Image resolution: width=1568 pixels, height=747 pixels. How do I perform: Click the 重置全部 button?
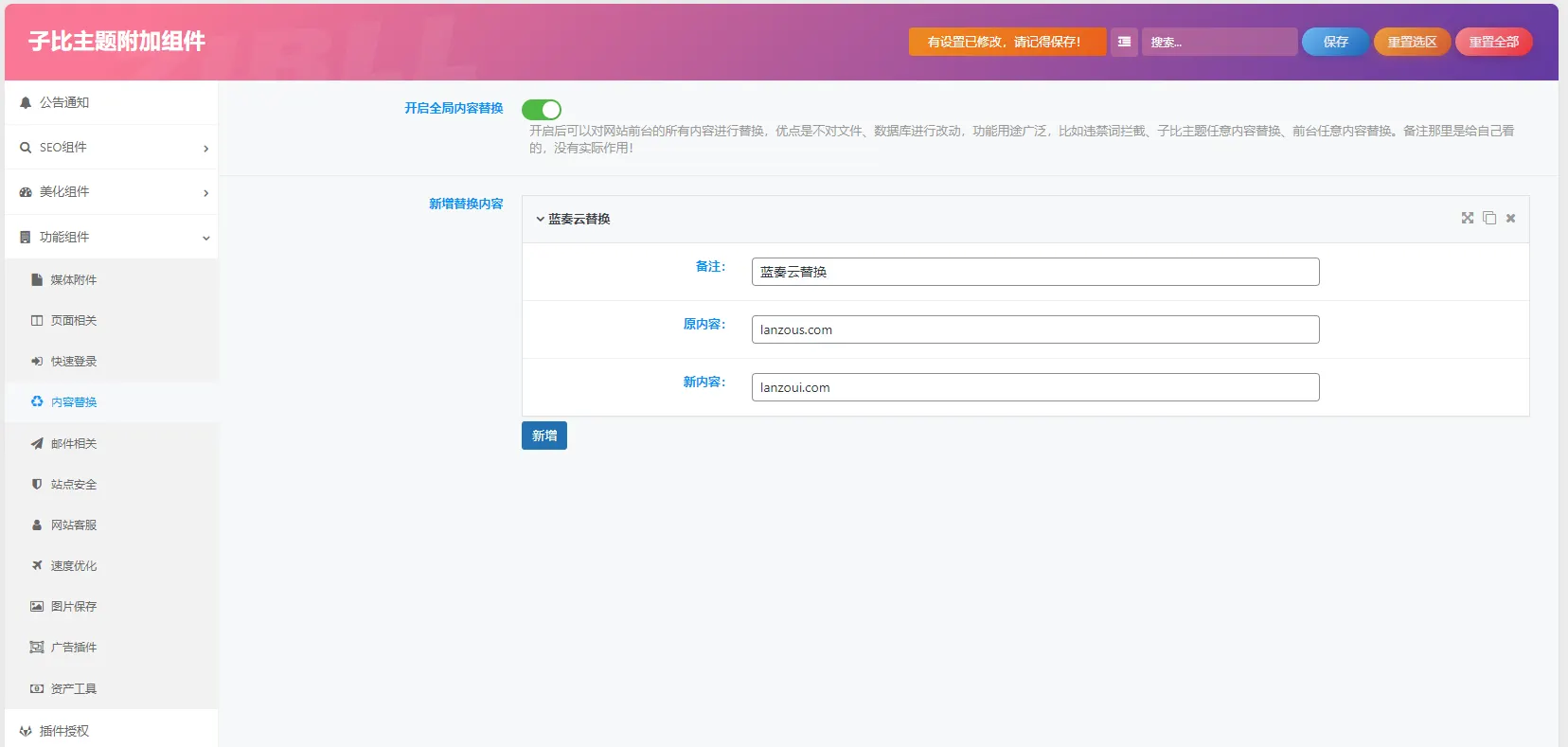tap(1493, 42)
